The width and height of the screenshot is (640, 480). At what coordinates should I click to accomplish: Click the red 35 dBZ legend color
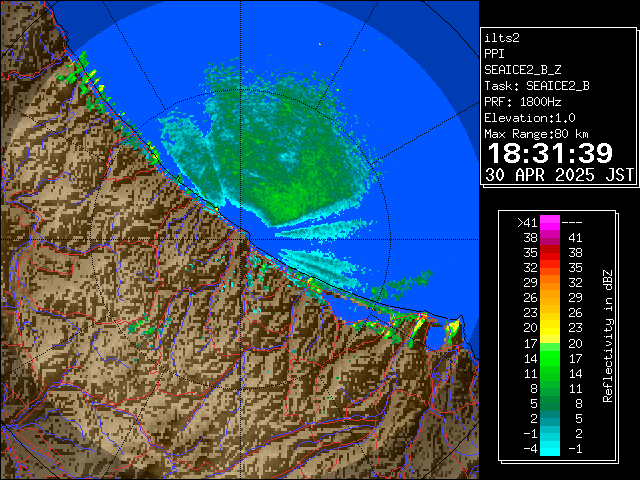click(549, 253)
